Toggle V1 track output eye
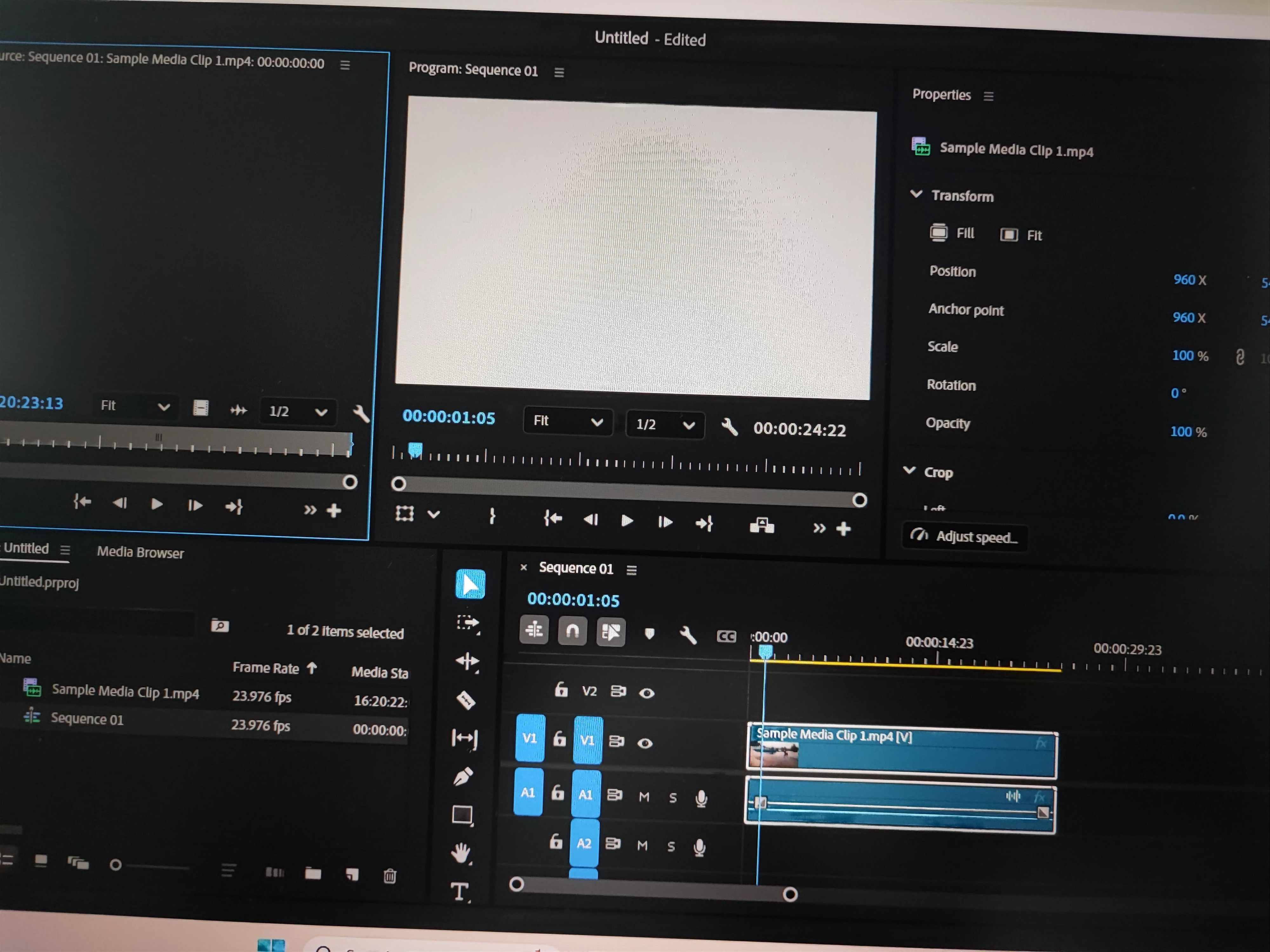 (x=645, y=743)
